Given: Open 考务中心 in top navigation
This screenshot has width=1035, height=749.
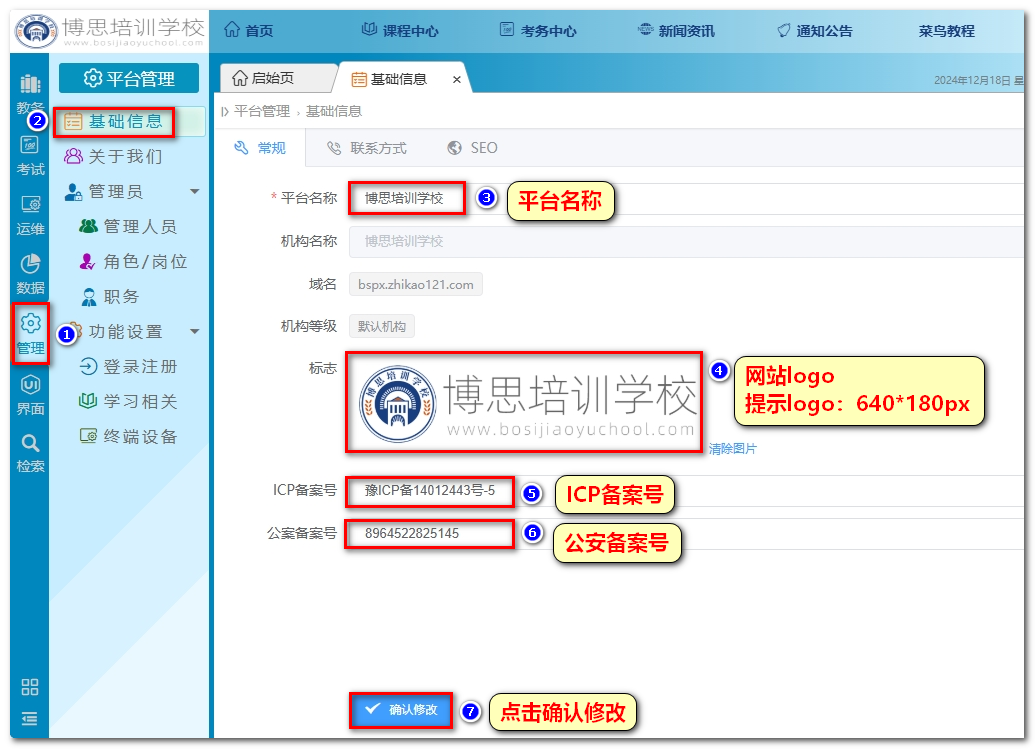Looking at the screenshot, I should click(x=538, y=30).
